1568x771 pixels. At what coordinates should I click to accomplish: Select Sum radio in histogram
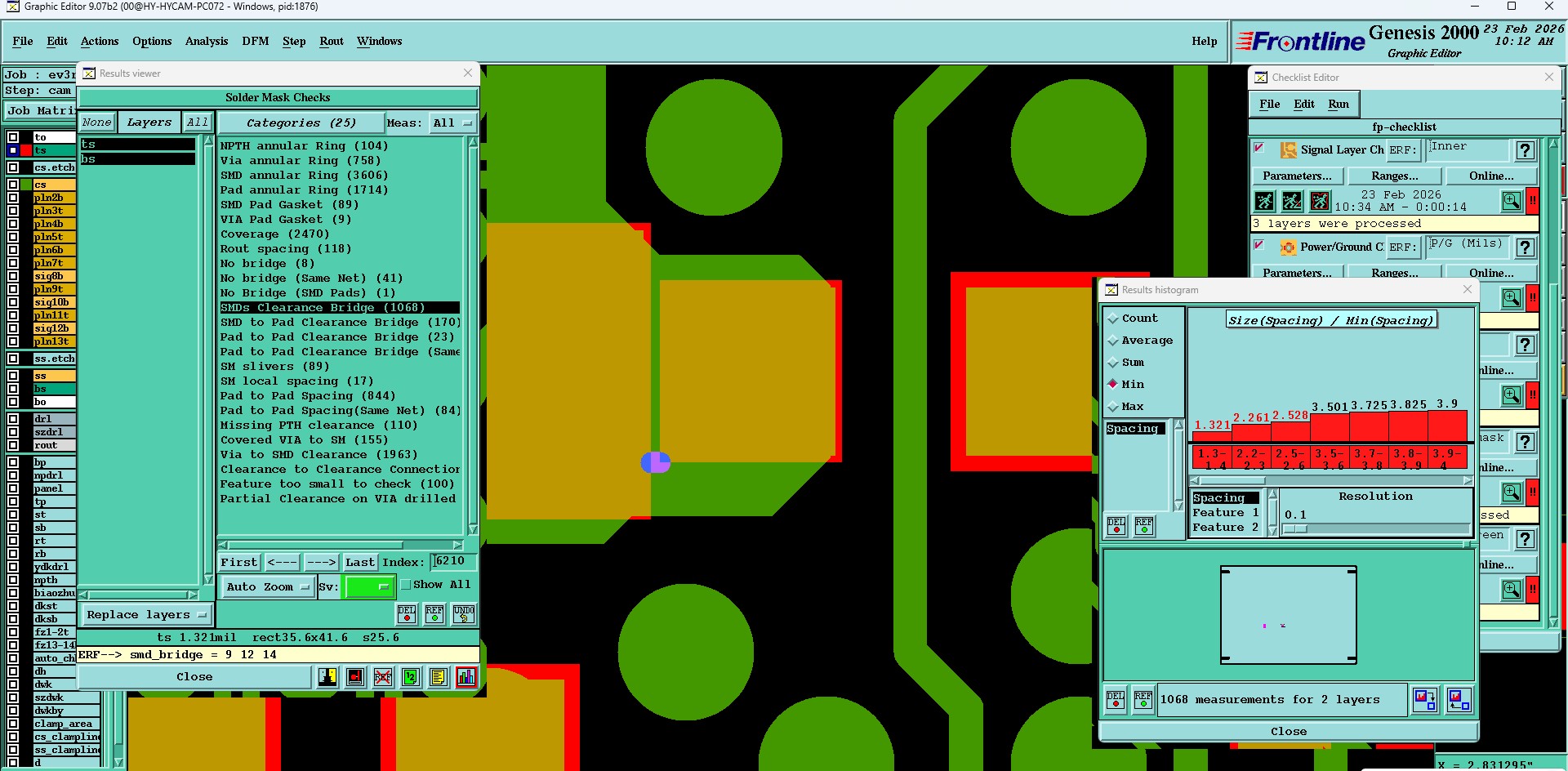pos(1112,363)
